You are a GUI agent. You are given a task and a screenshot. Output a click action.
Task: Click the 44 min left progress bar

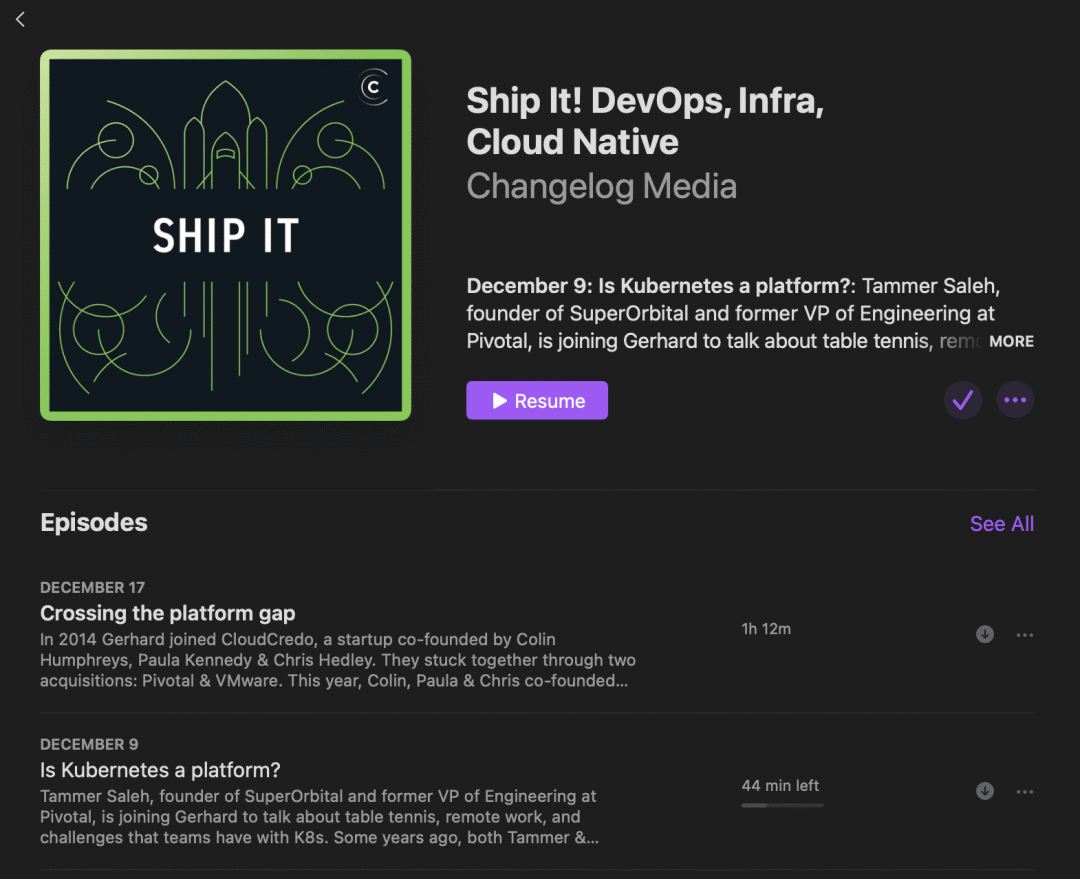click(782, 805)
